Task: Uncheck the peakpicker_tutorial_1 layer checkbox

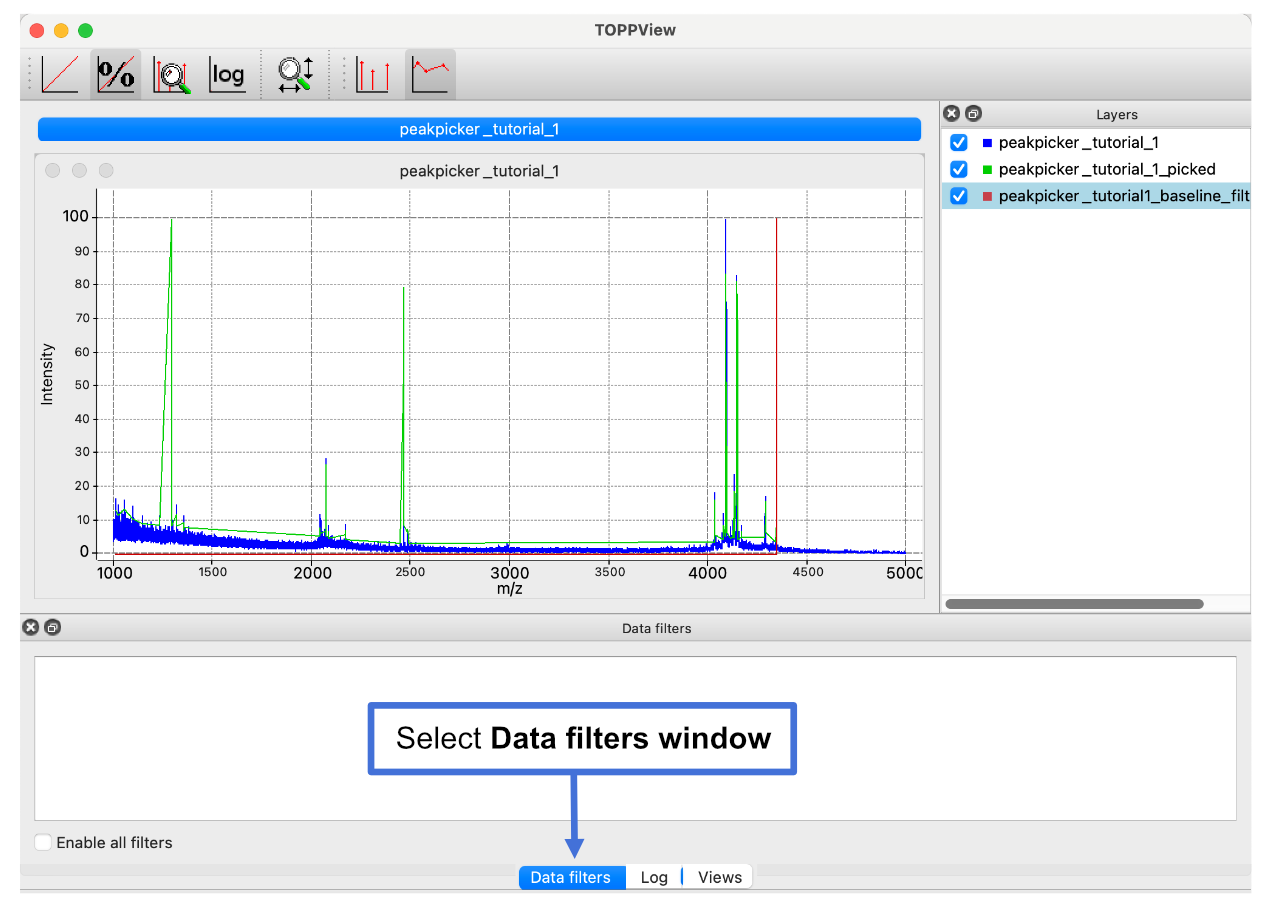Action: tap(958, 143)
